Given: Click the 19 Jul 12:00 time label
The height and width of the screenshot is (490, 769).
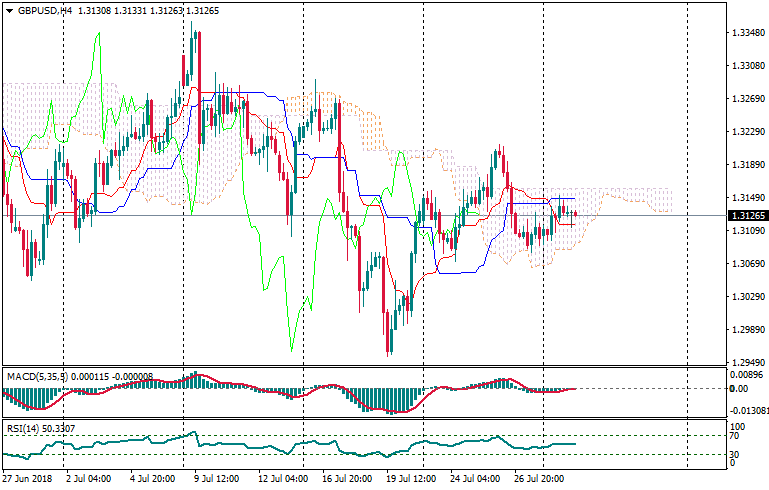Looking at the screenshot, I should tap(412, 479).
